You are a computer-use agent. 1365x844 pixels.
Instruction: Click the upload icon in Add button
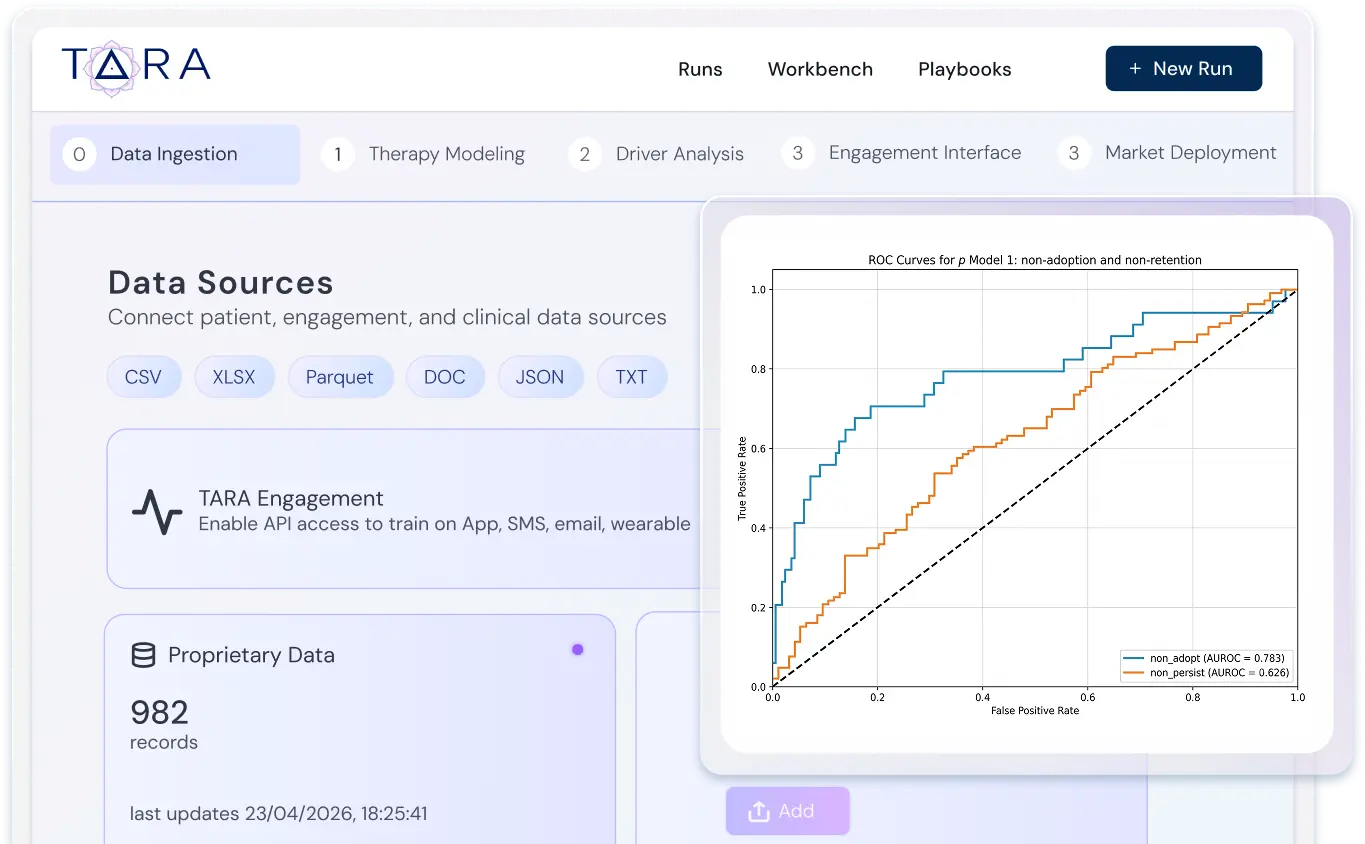759,811
